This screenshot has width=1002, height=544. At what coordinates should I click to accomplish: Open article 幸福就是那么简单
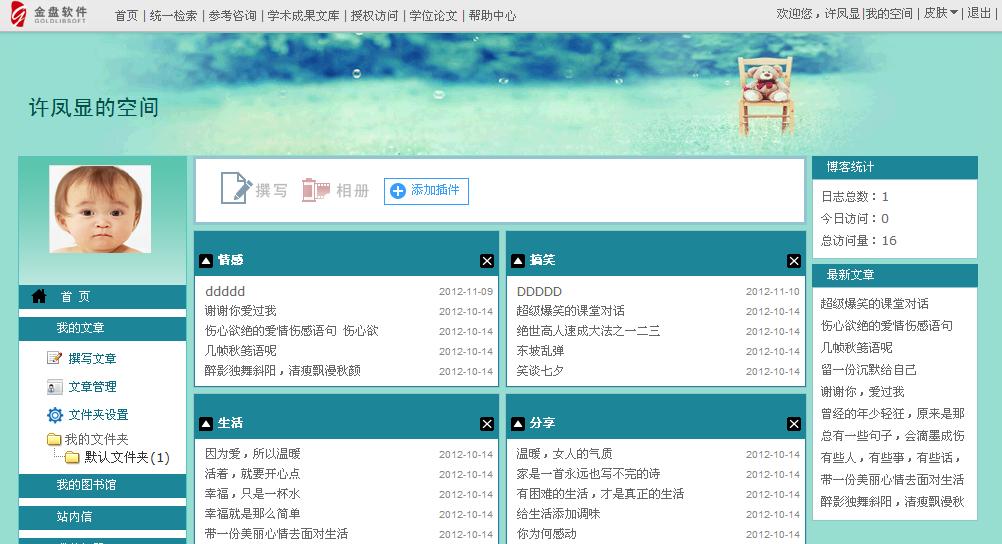pos(252,513)
